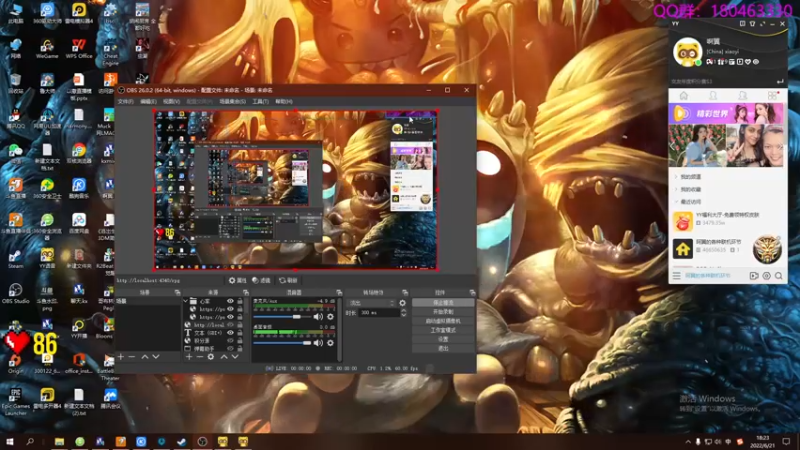Open microphone/Aux audio settings gear
The height and width of the screenshot is (450, 800).
(331, 317)
